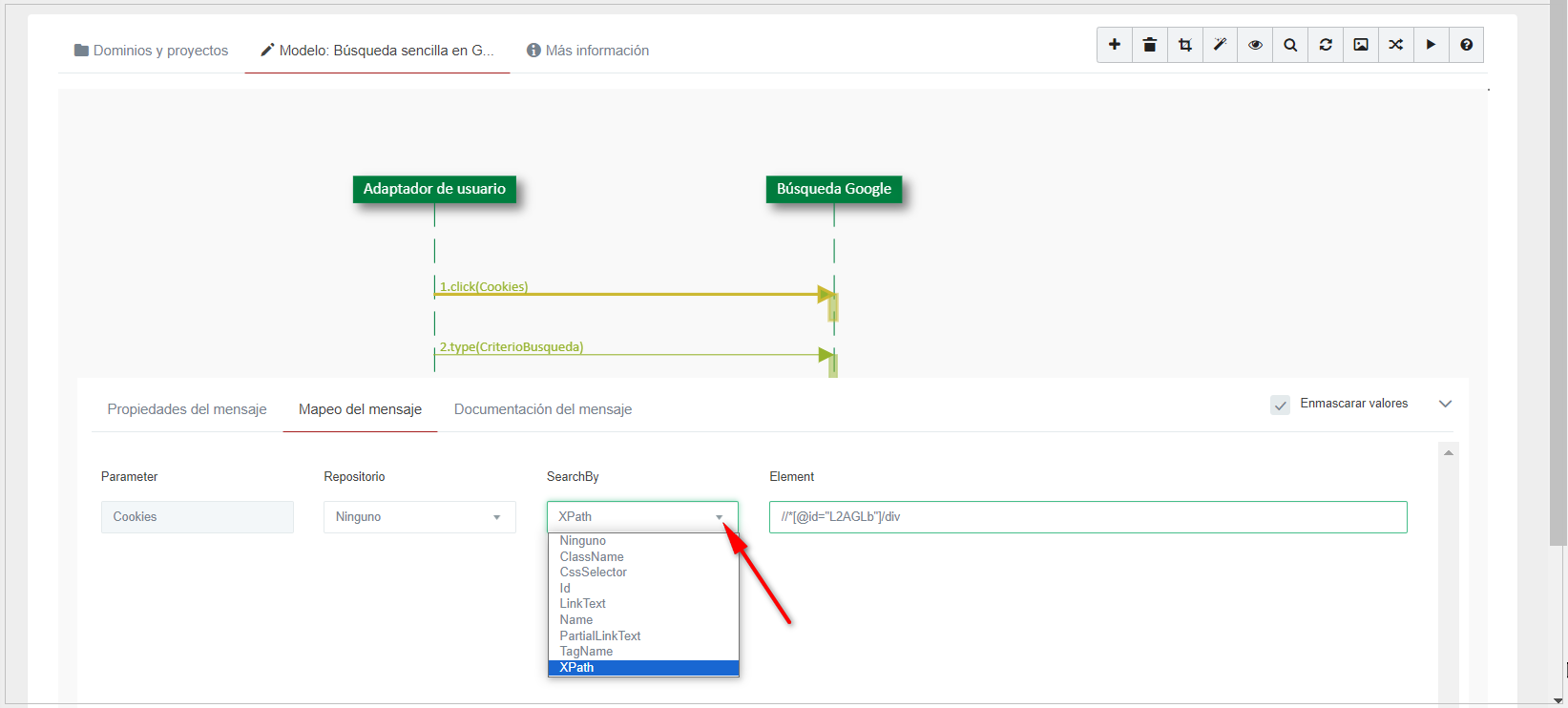
Task: Choose CssSelector from the SearchBy list
Action: [x=593, y=573]
